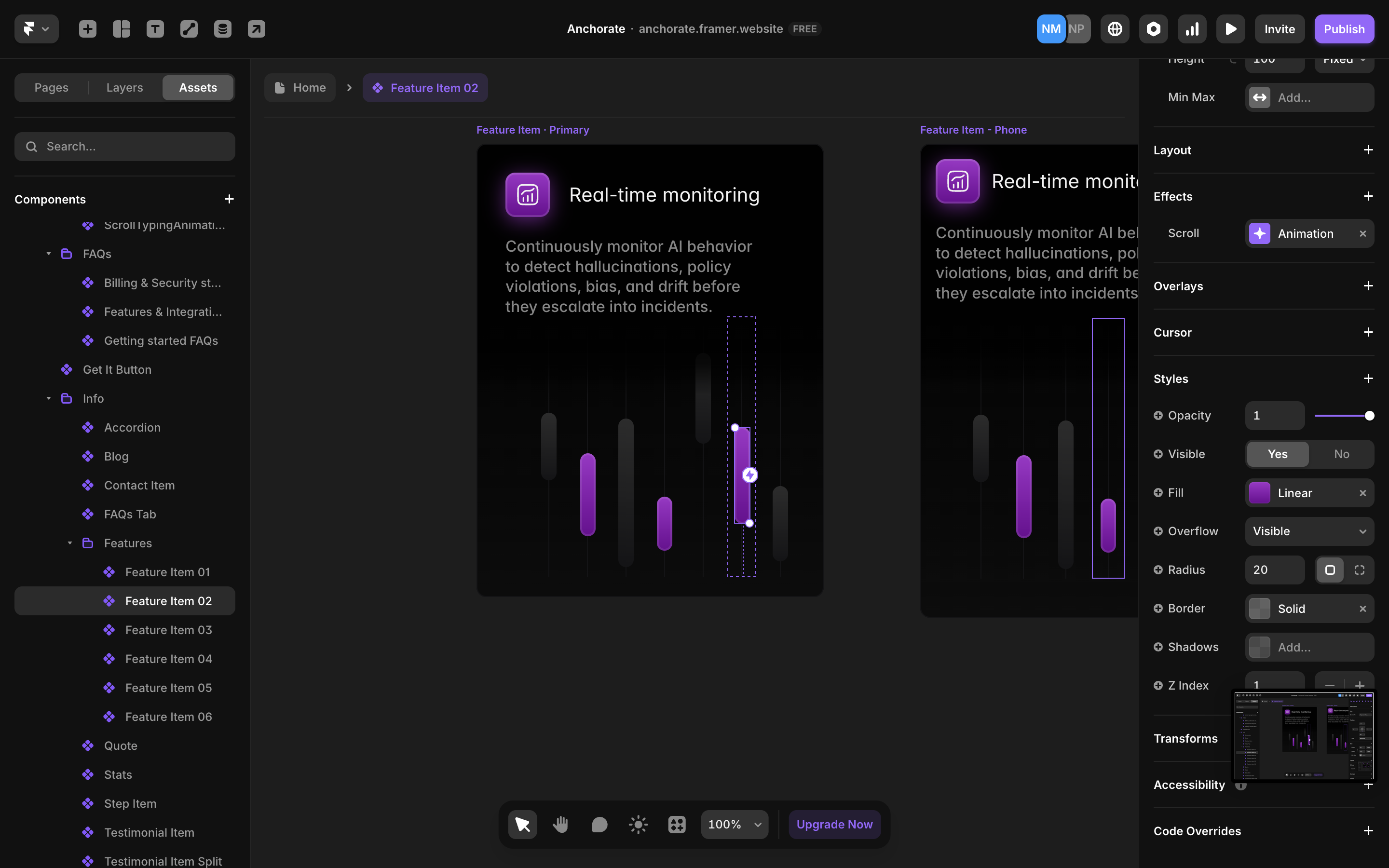Viewport: 1389px width, 868px height.
Task: Open the CMS database icon
Action: pyautogui.click(x=223, y=29)
